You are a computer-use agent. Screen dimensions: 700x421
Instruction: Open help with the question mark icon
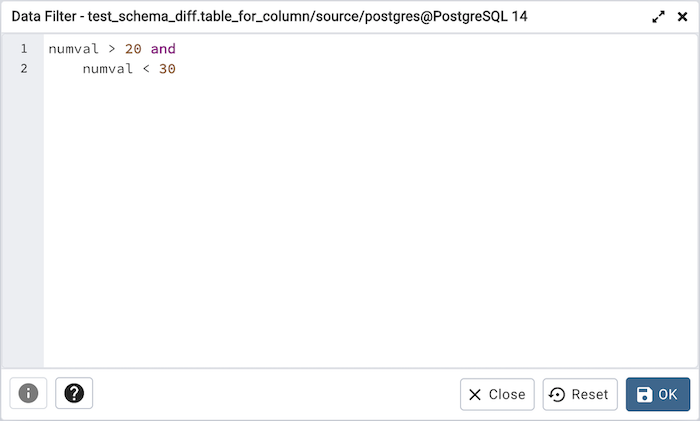pos(74,394)
